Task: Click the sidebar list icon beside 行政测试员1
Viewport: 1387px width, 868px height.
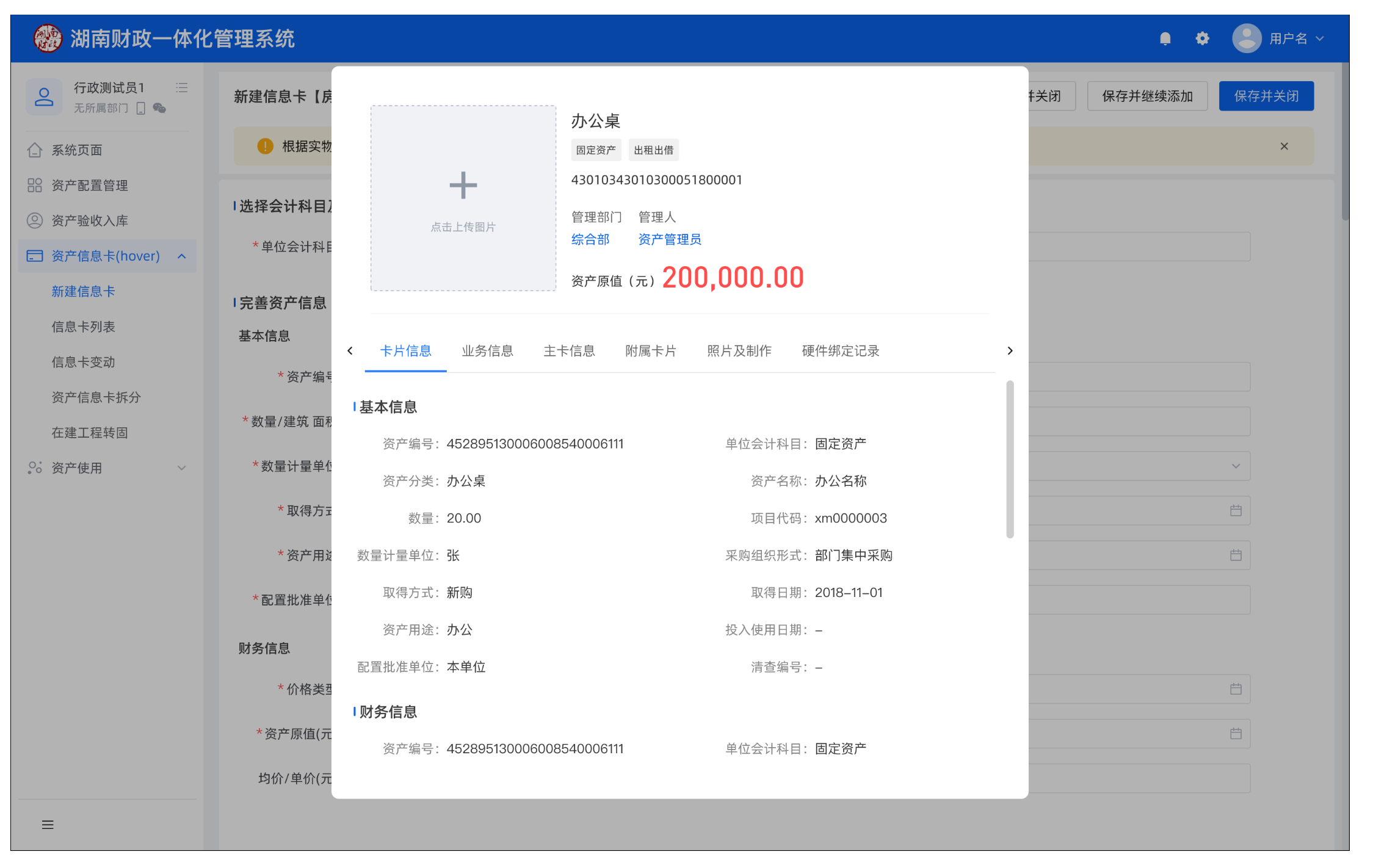Action: 181,88
